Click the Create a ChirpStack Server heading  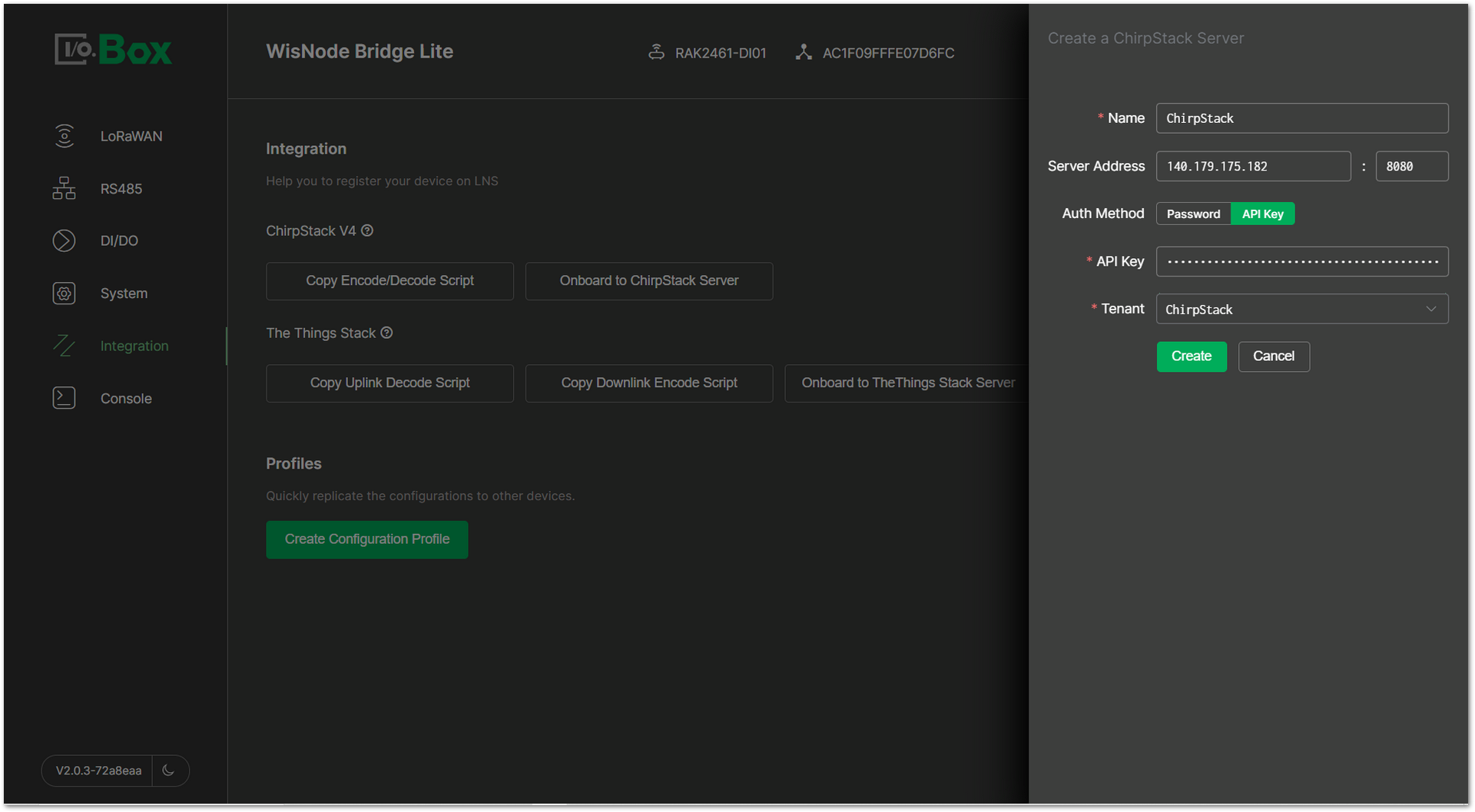(1145, 38)
